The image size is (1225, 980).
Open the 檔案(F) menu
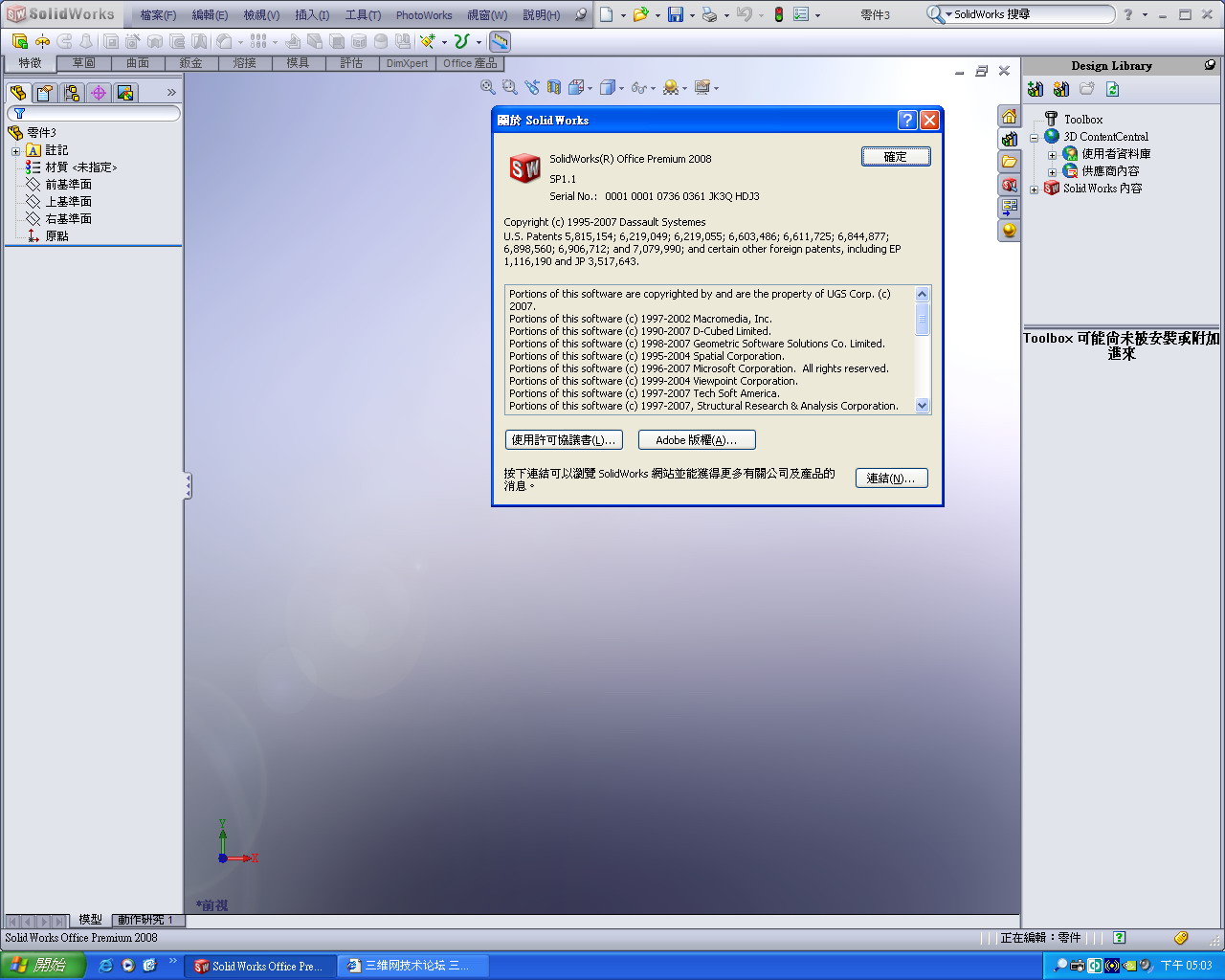158,15
